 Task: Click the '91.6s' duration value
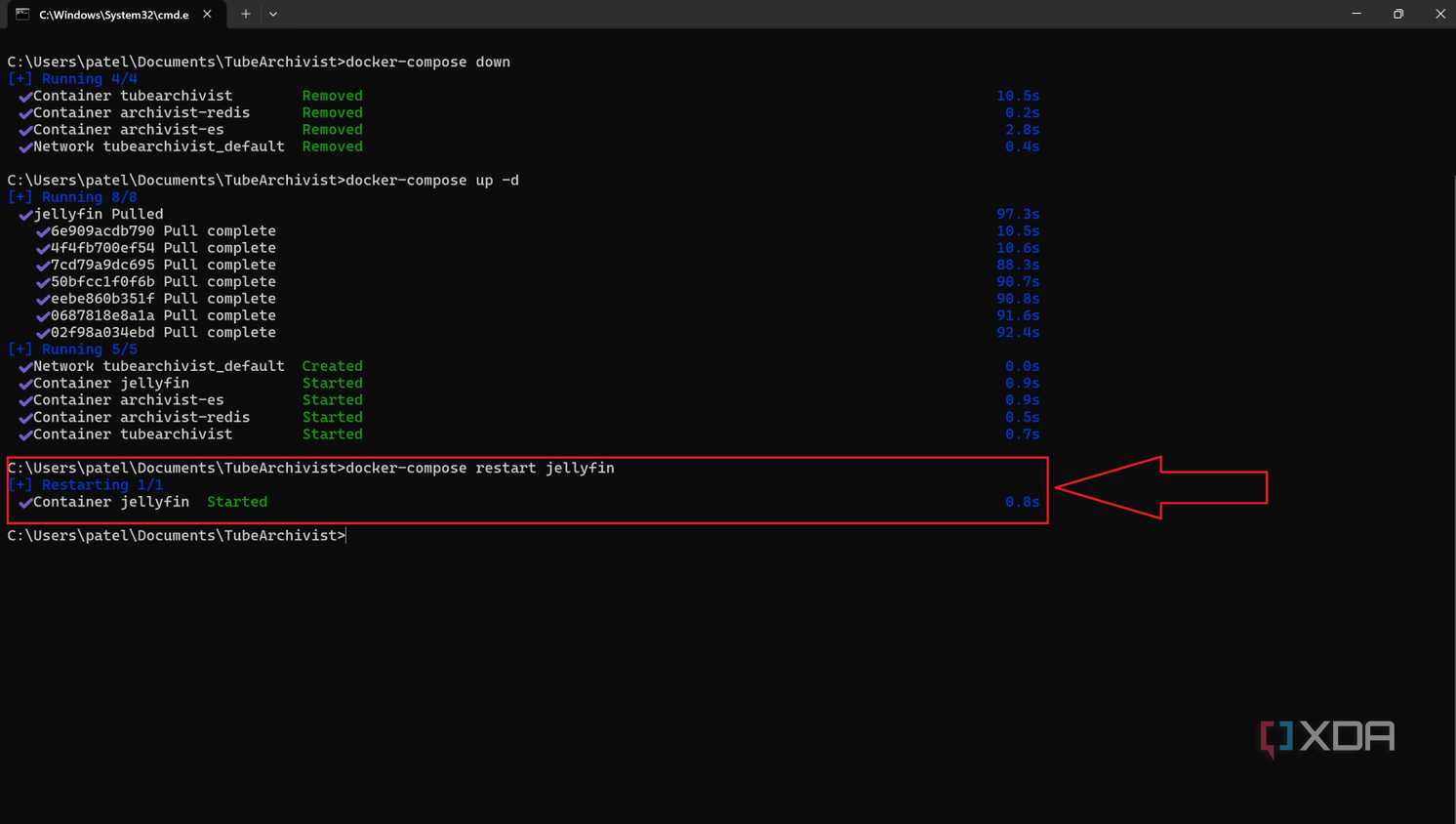(x=1018, y=315)
